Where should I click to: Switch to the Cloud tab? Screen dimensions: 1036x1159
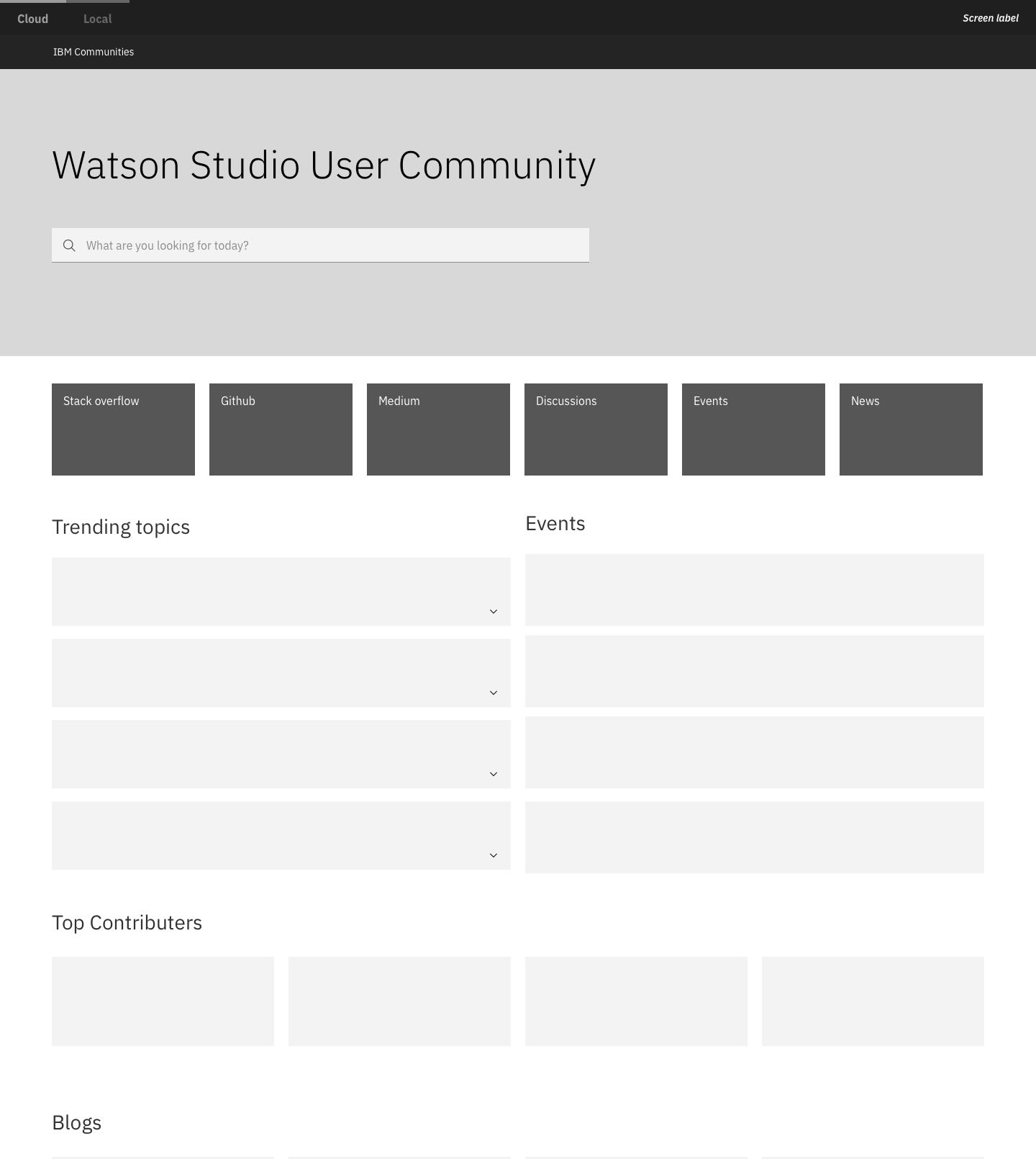coord(33,19)
